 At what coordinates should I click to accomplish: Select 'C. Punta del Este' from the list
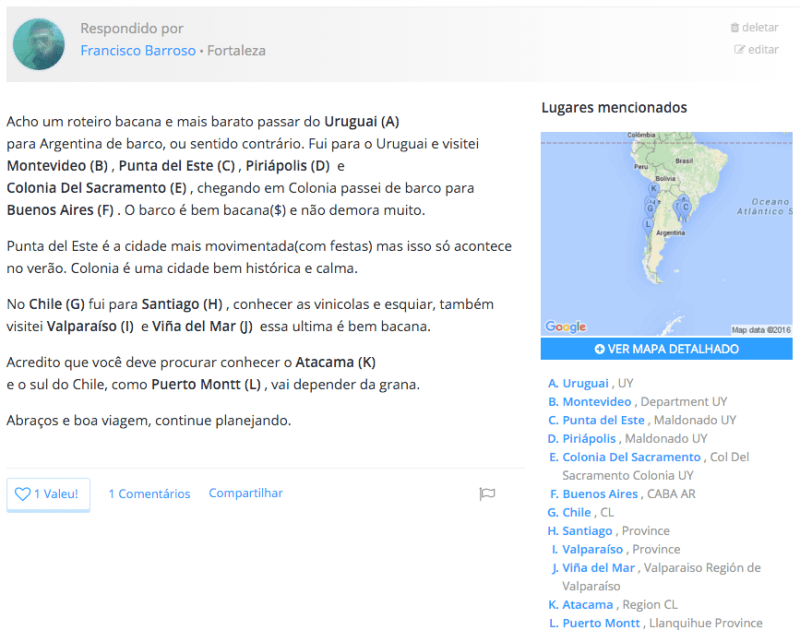coord(594,420)
